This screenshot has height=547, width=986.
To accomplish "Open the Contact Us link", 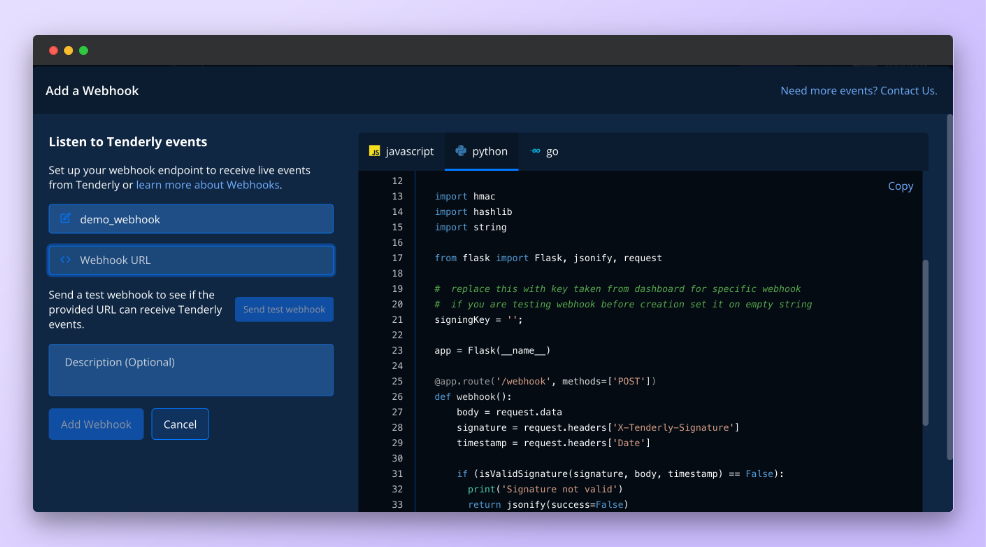I will (x=908, y=91).
